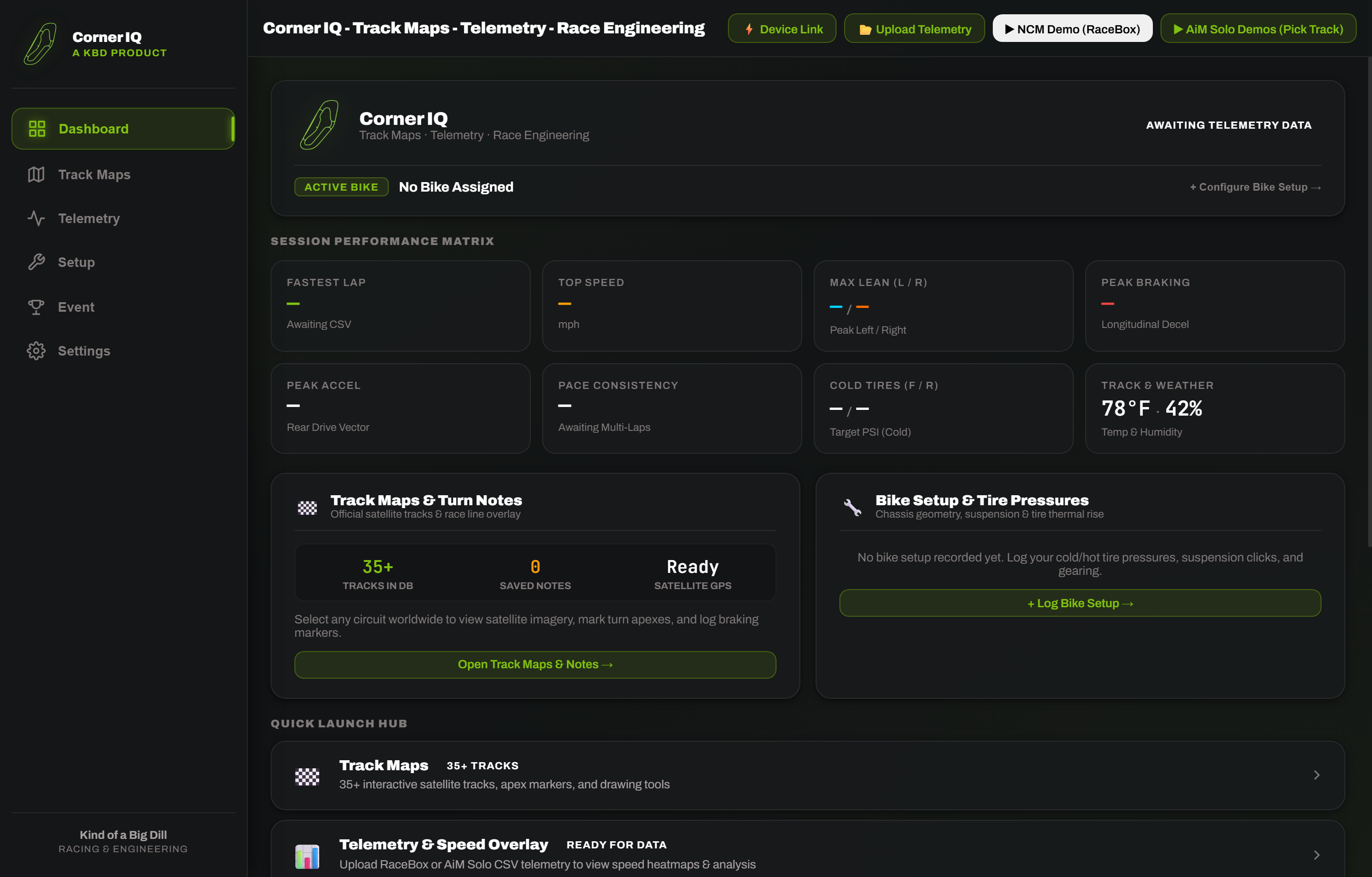Click the page vertical scrollbar

coord(1369,302)
